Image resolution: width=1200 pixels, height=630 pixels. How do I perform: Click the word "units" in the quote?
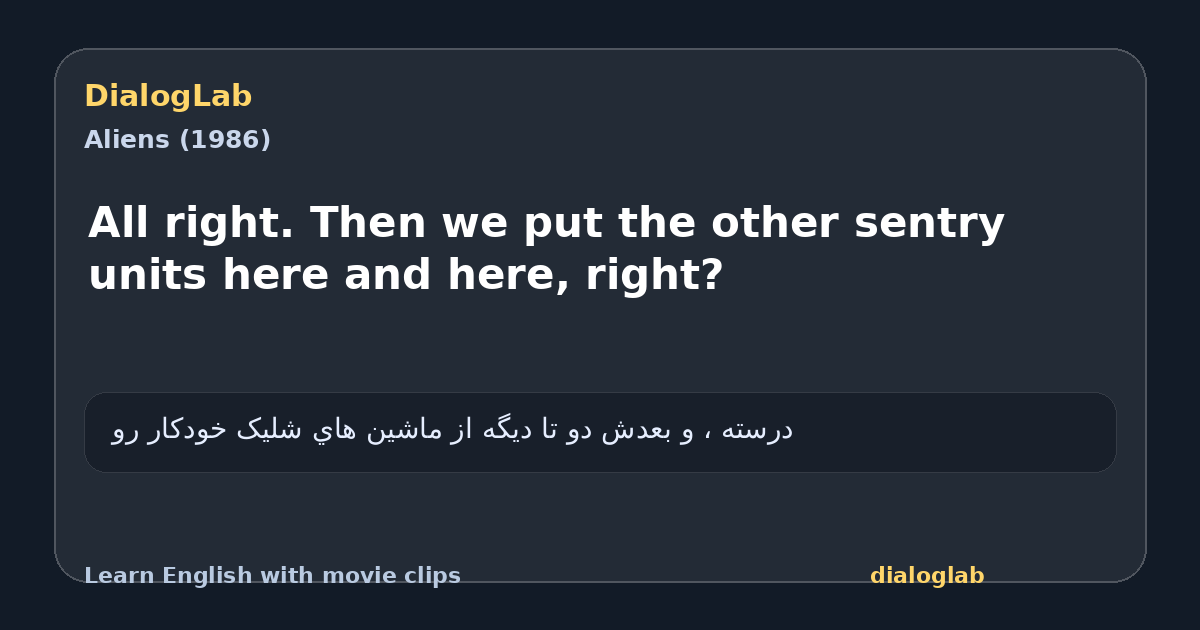click(x=147, y=275)
